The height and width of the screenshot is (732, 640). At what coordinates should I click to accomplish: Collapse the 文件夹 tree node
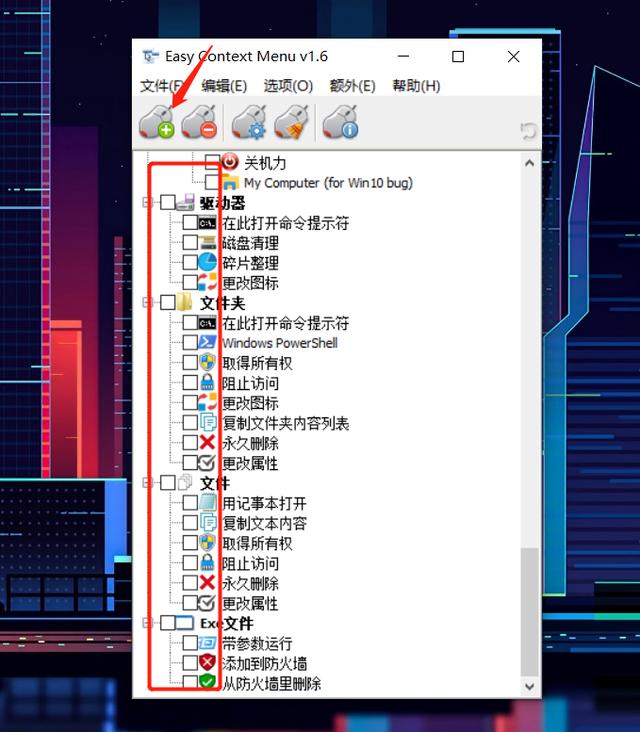pyautogui.click(x=147, y=302)
